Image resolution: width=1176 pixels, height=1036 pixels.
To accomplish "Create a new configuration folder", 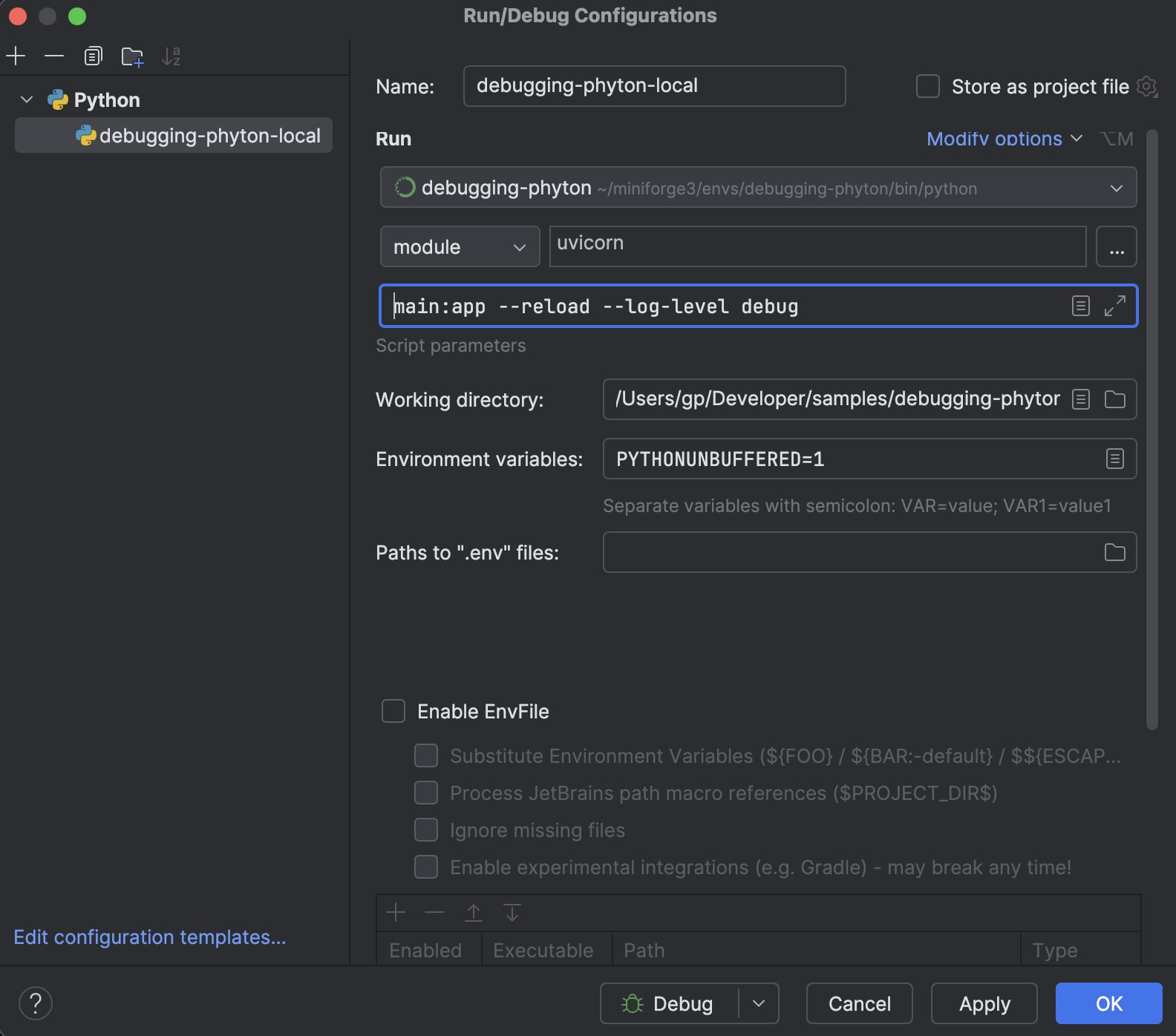I will [132, 56].
